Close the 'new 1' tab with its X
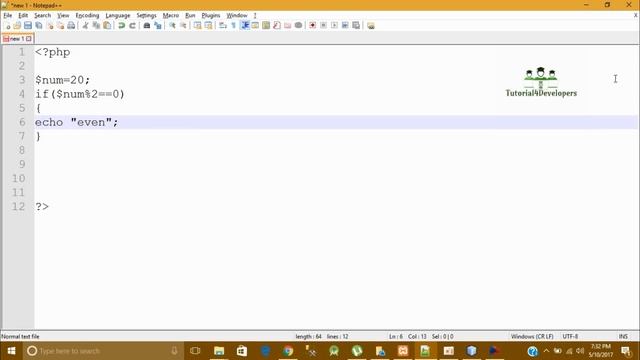 [29, 39]
